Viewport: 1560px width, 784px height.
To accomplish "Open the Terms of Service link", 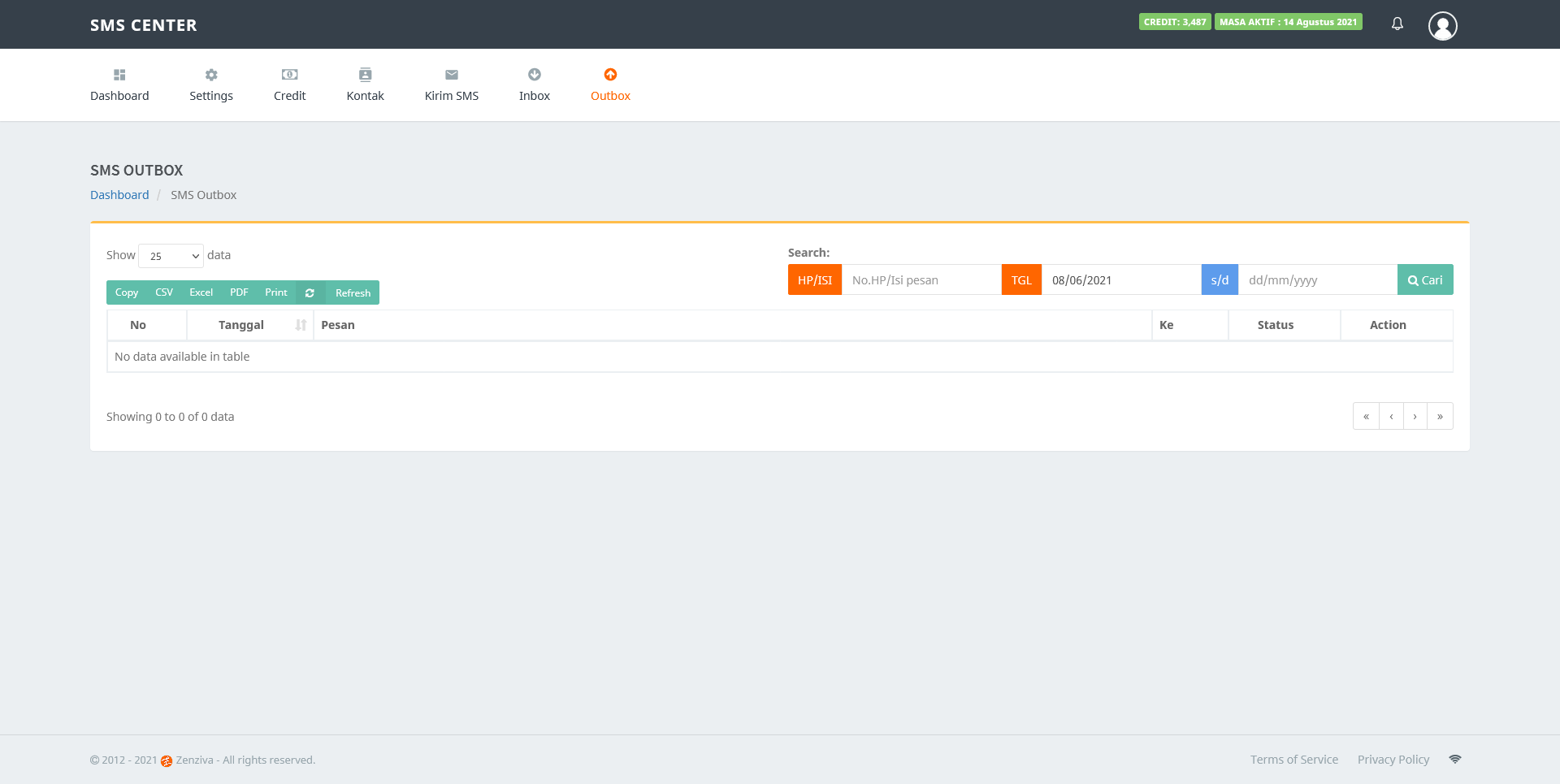I will pyautogui.click(x=1294, y=760).
